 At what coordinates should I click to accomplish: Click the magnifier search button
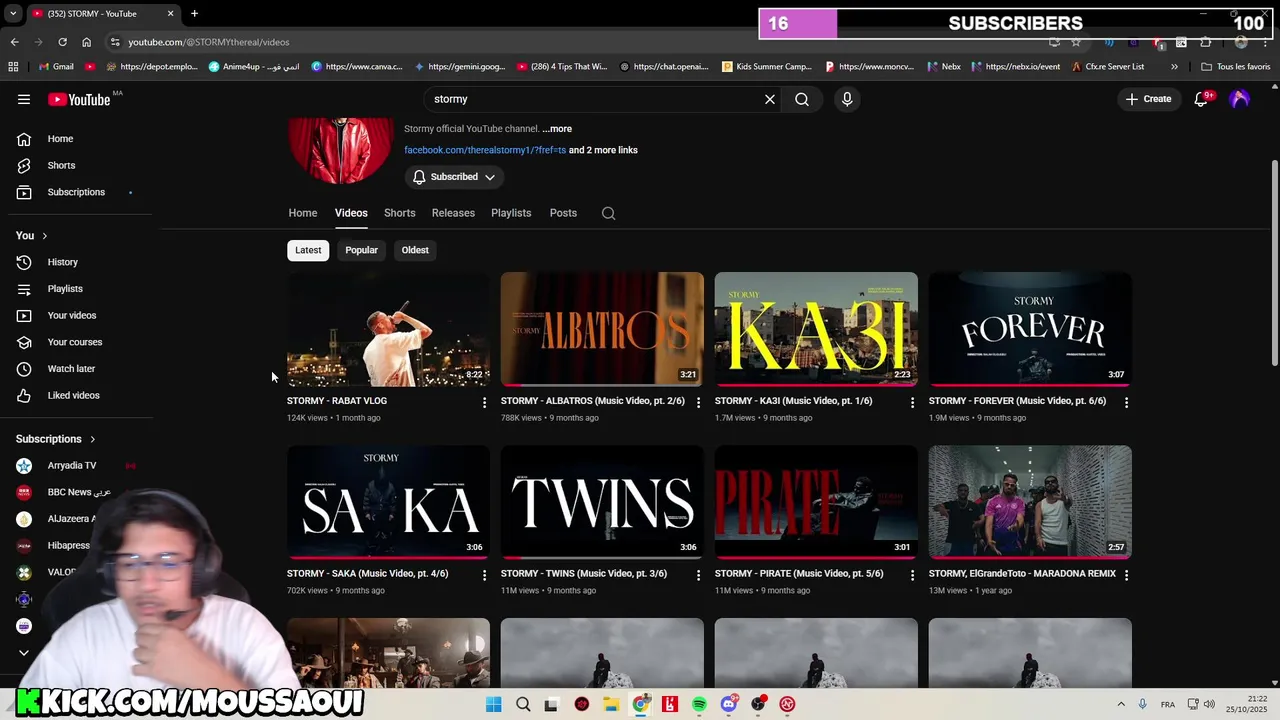tap(802, 99)
